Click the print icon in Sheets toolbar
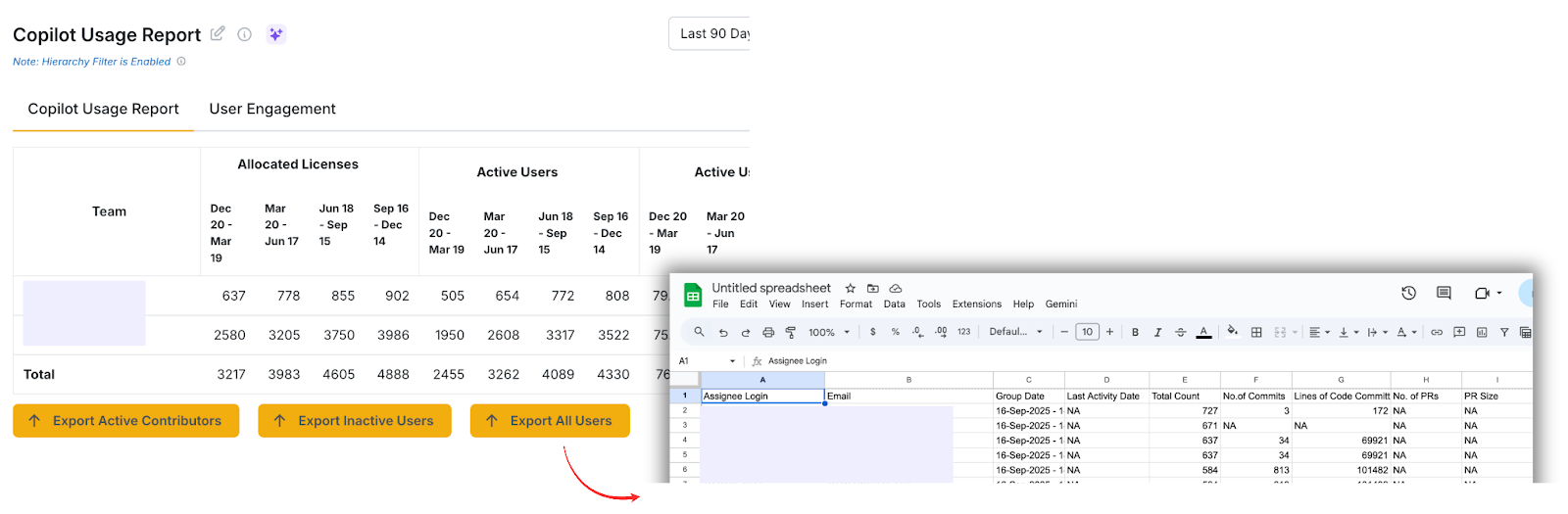 768,333
